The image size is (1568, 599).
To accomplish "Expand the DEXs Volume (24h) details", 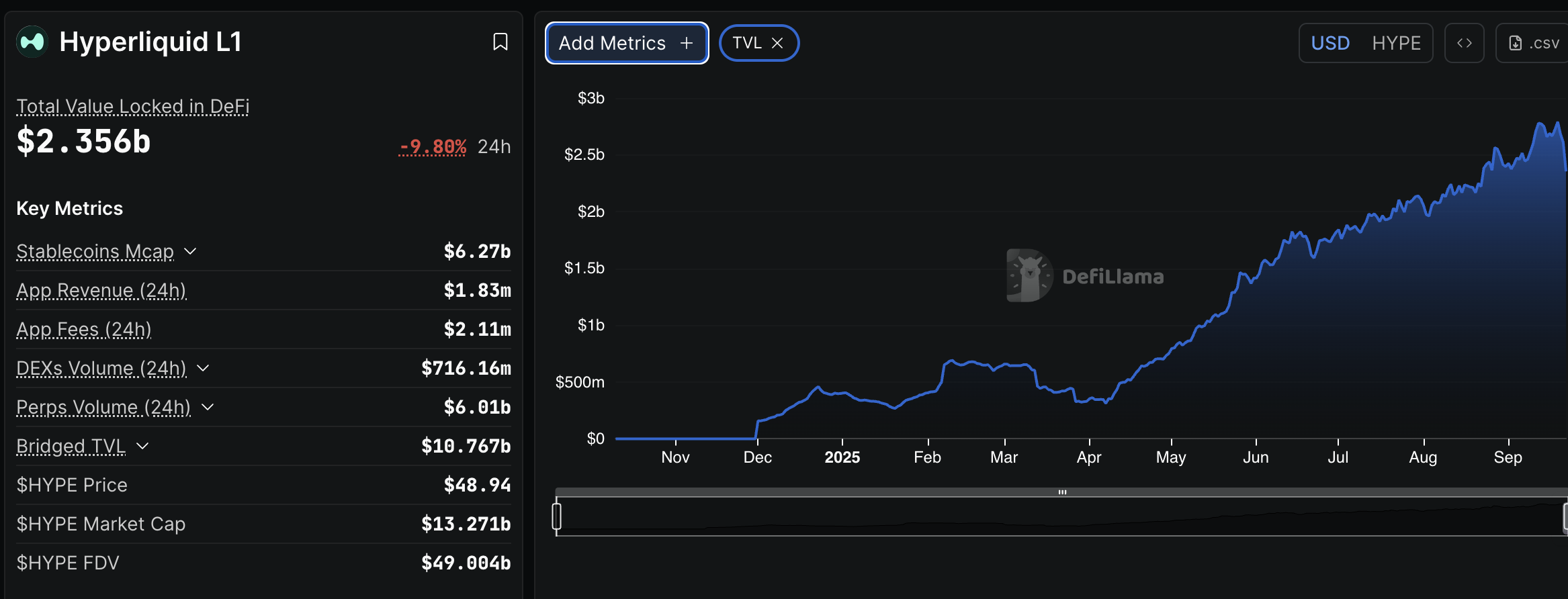I will pyautogui.click(x=203, y=368).
